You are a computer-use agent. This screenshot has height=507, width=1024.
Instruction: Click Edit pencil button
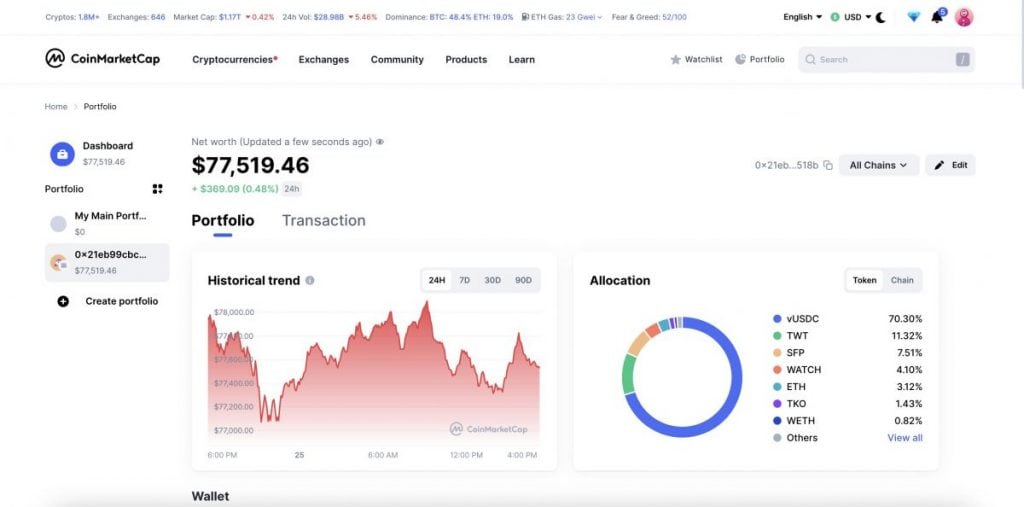point(950,165)
